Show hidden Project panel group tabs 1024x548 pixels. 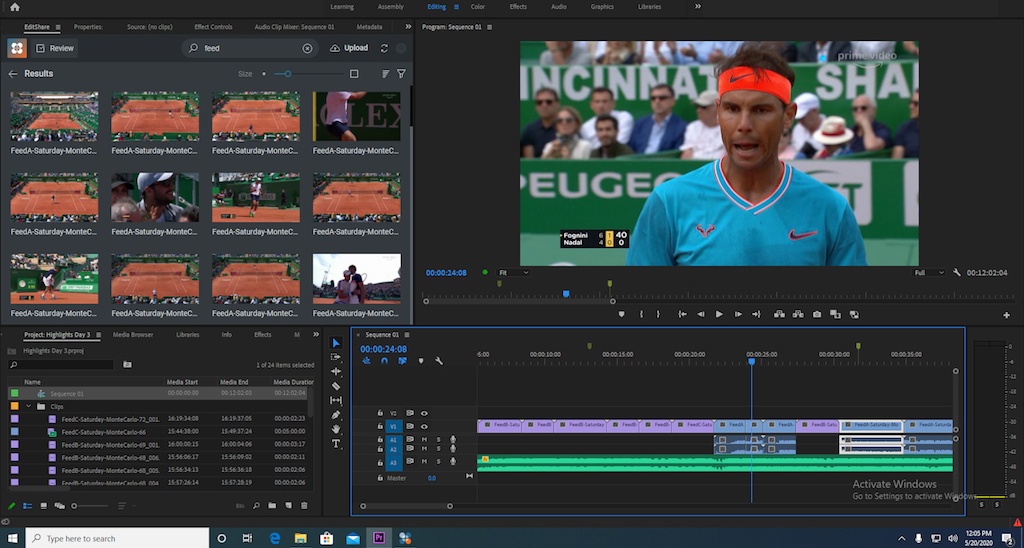click(x=316, y=334)
